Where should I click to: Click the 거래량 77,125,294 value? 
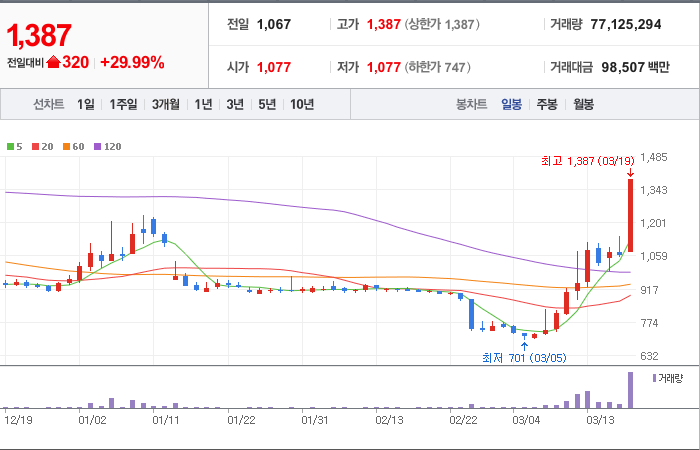625,24
